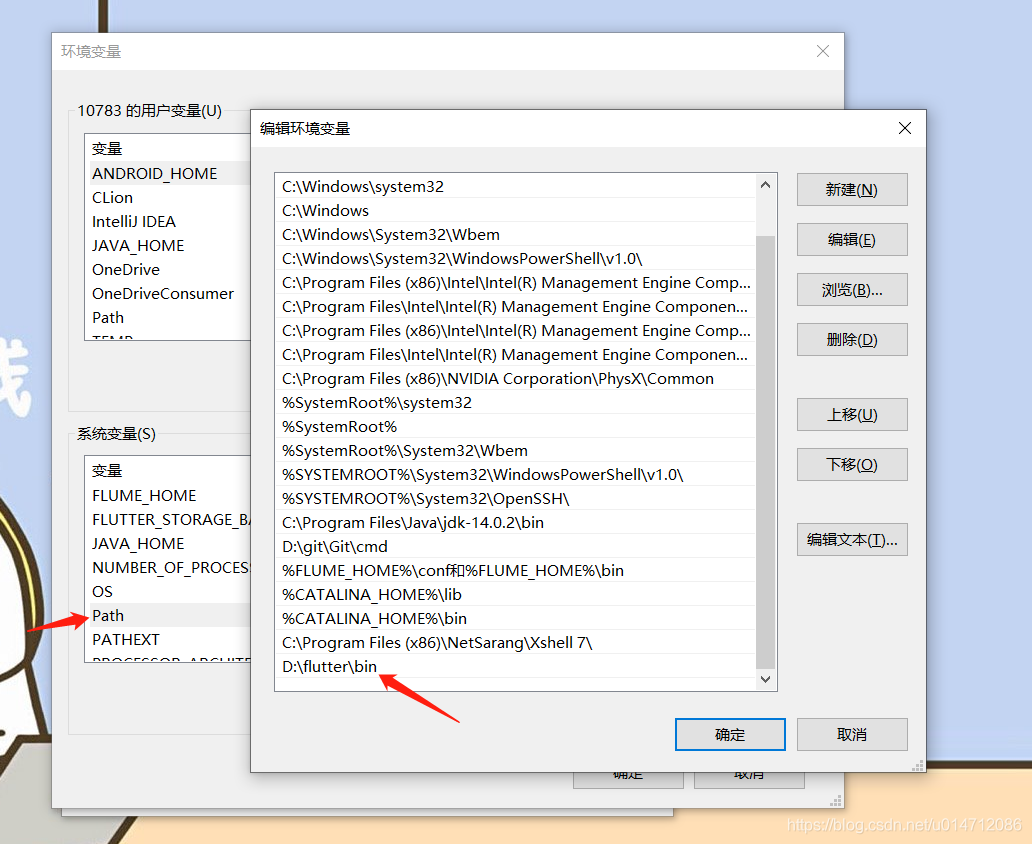Move entry up with 上移(U)

coord(852,415)
